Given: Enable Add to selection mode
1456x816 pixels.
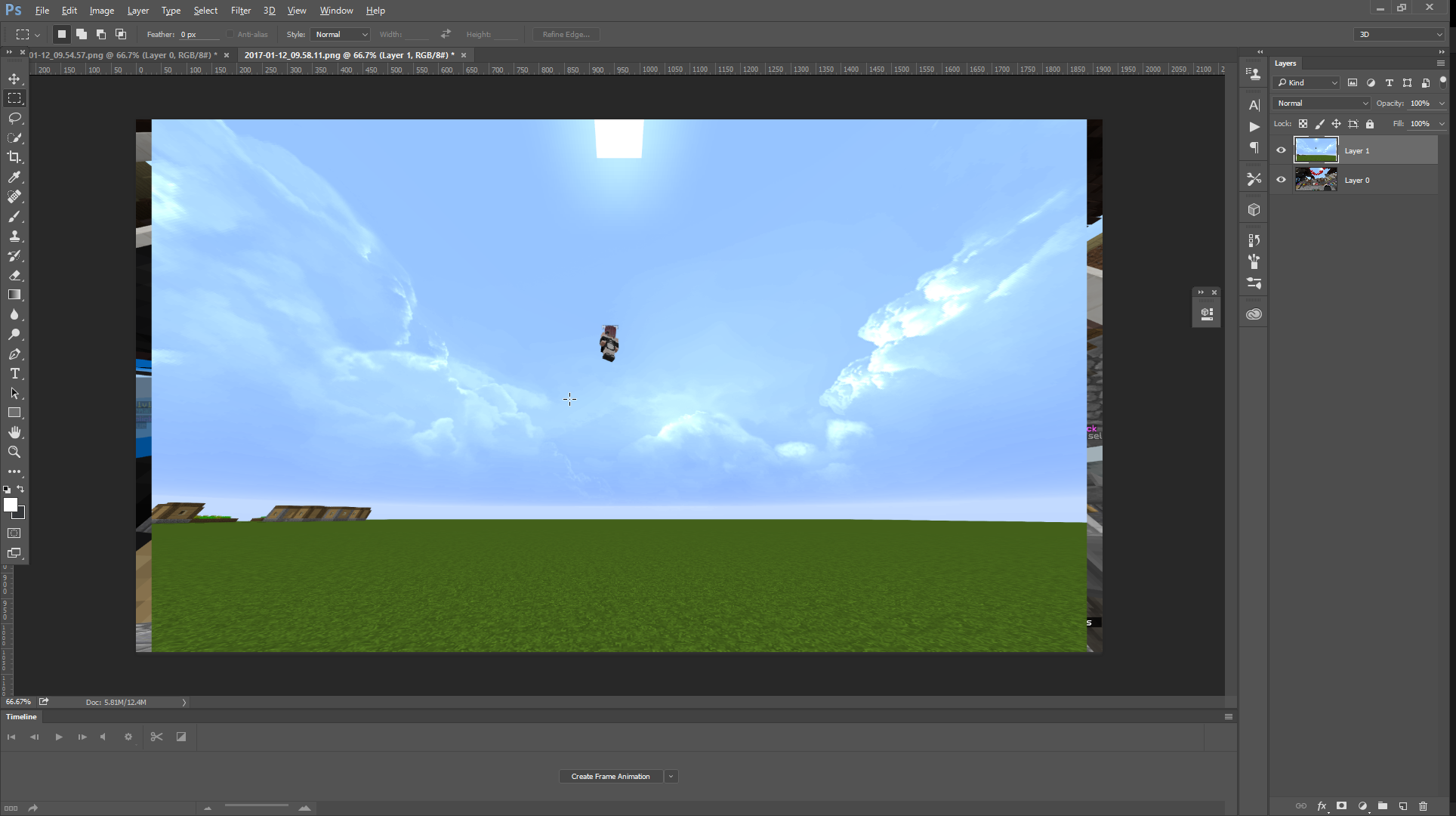Looking at the screenshot, I should [x=82, y=34].
